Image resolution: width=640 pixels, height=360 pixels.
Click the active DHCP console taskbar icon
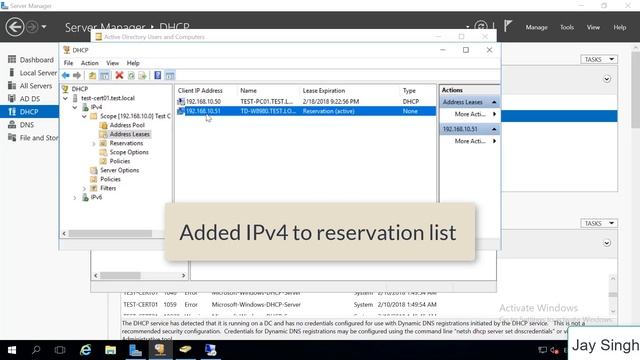[x=160, y=350]
